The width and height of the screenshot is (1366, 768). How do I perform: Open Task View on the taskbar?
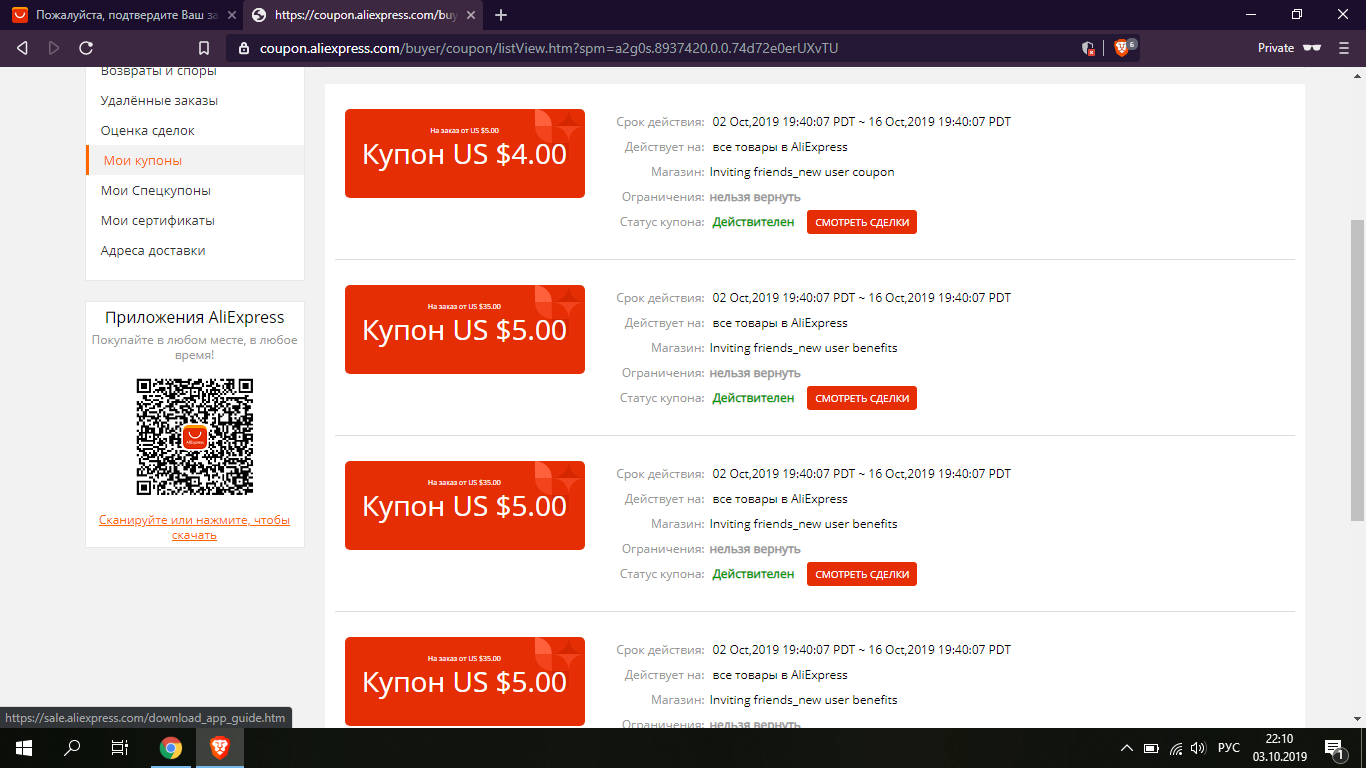(x=120, y=748)
